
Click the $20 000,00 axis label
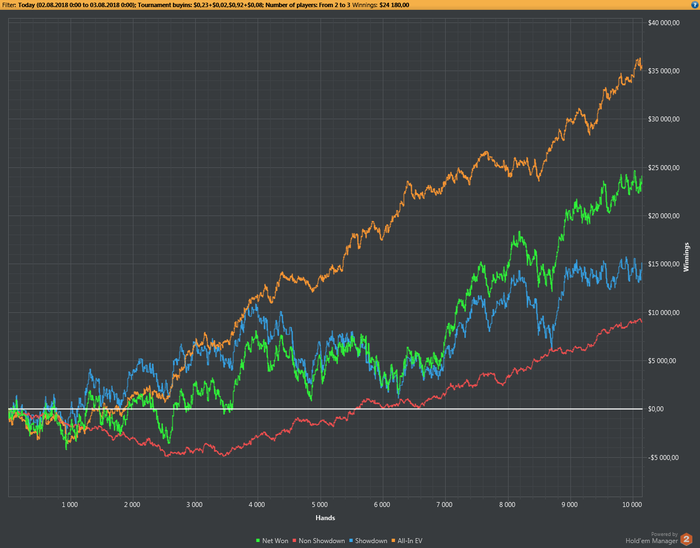tap(664, 216)
